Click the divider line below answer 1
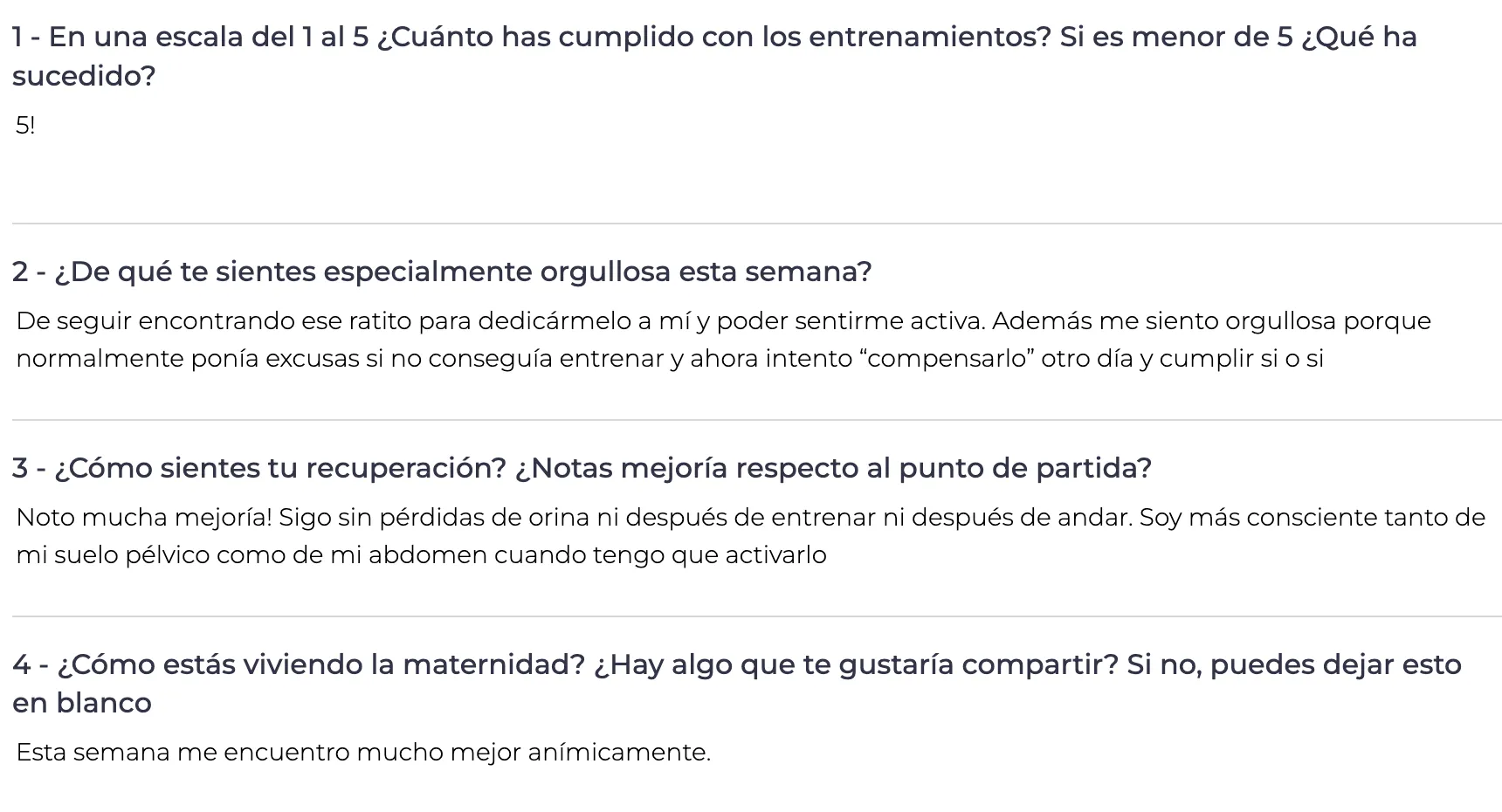1502x812 pixels. point(756,224)
